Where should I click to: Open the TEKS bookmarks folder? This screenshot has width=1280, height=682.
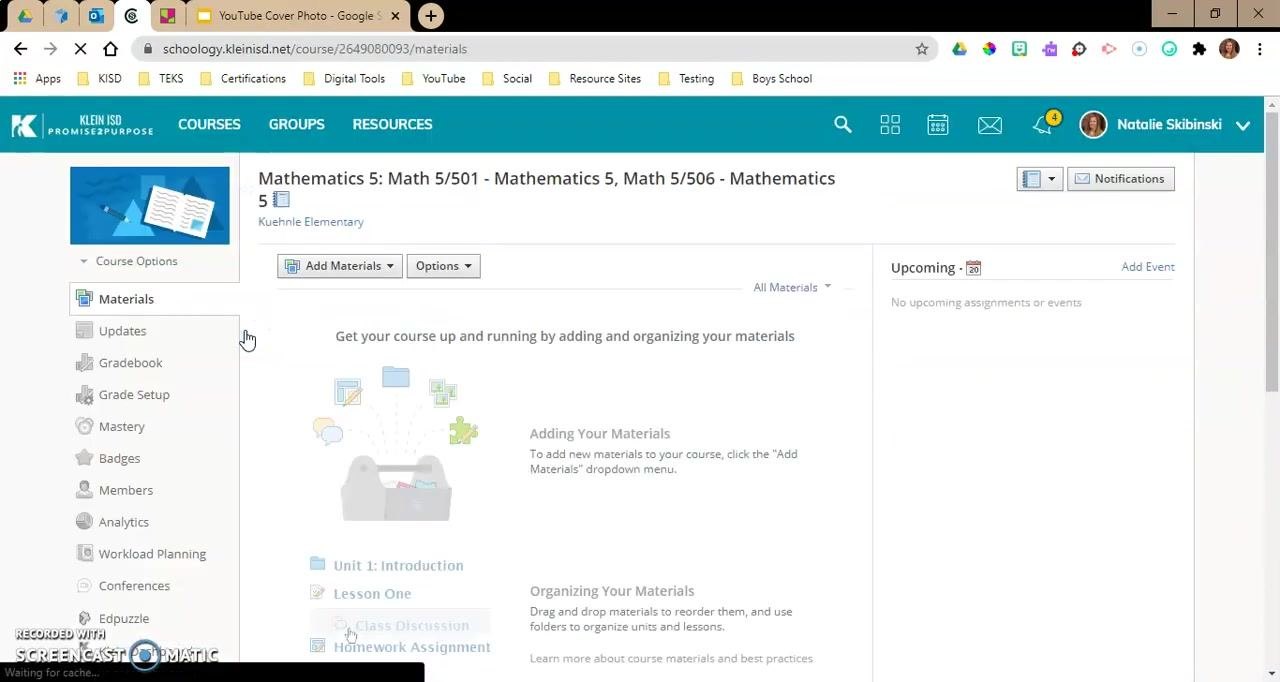tap(160, 78)
